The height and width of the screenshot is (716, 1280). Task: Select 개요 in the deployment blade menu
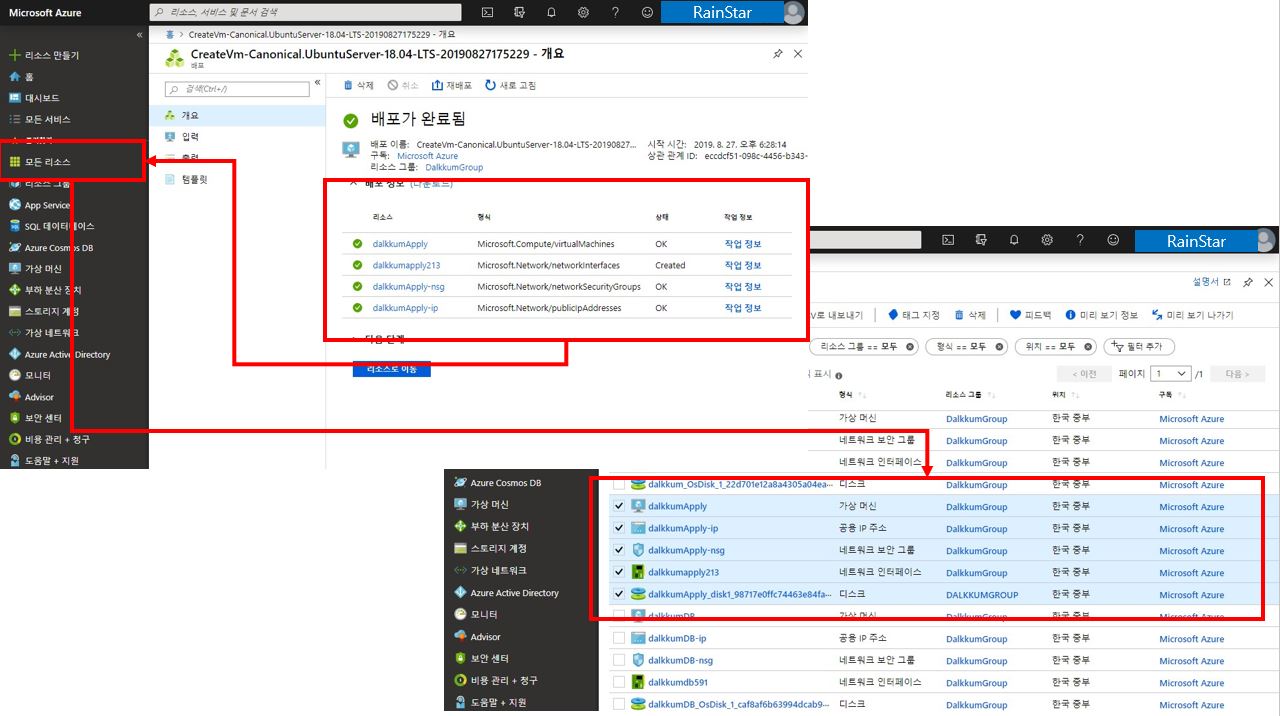238,115
